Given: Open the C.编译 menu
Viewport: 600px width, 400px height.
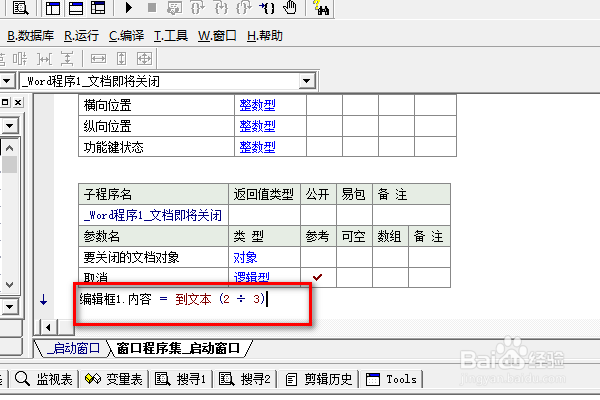Looking at the screenshot, I should 126,36.
